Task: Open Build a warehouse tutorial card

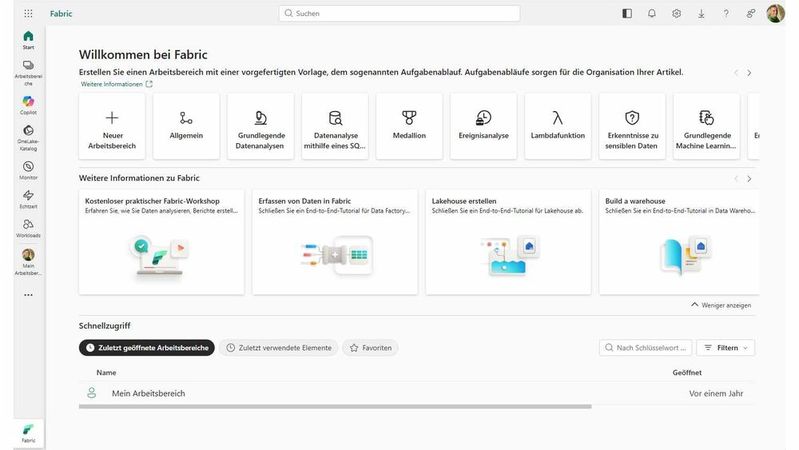Action: coord(679,242)
